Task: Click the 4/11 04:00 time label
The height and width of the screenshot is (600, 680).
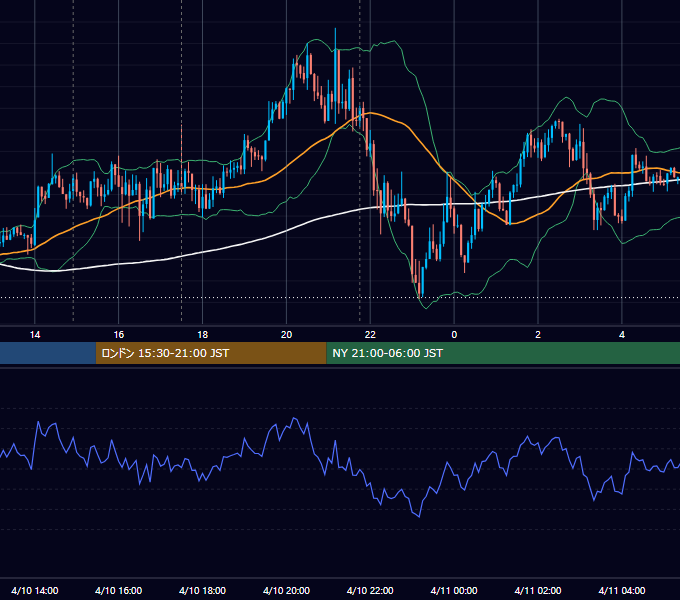Action: point(622,590)
